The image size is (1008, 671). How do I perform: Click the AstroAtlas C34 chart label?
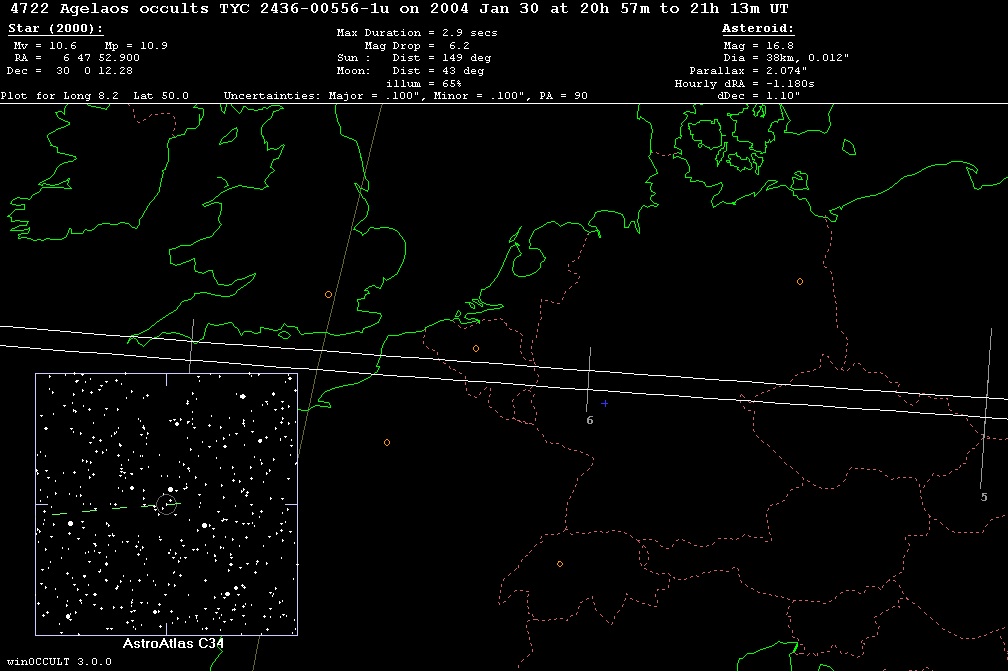tap(172, 644)
